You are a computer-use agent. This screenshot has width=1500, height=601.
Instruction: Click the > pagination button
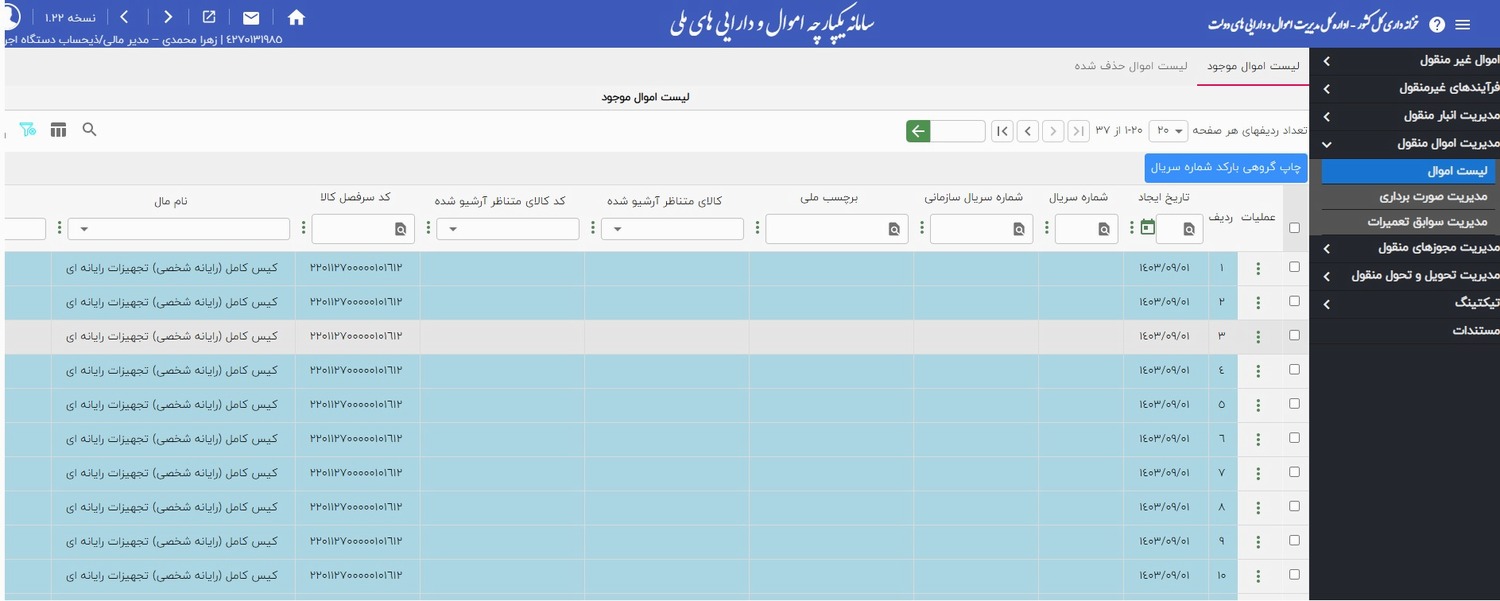1053,131
